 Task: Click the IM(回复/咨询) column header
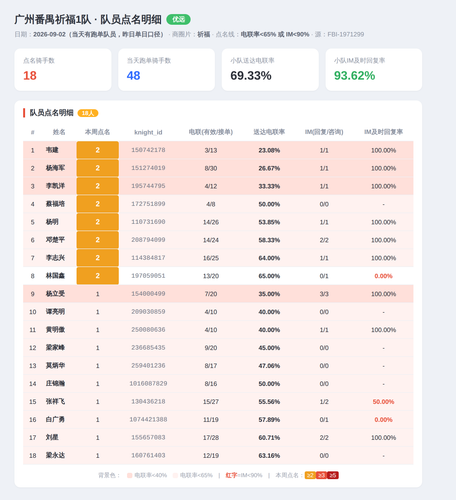pyautogui.click(x=324, y=132)
